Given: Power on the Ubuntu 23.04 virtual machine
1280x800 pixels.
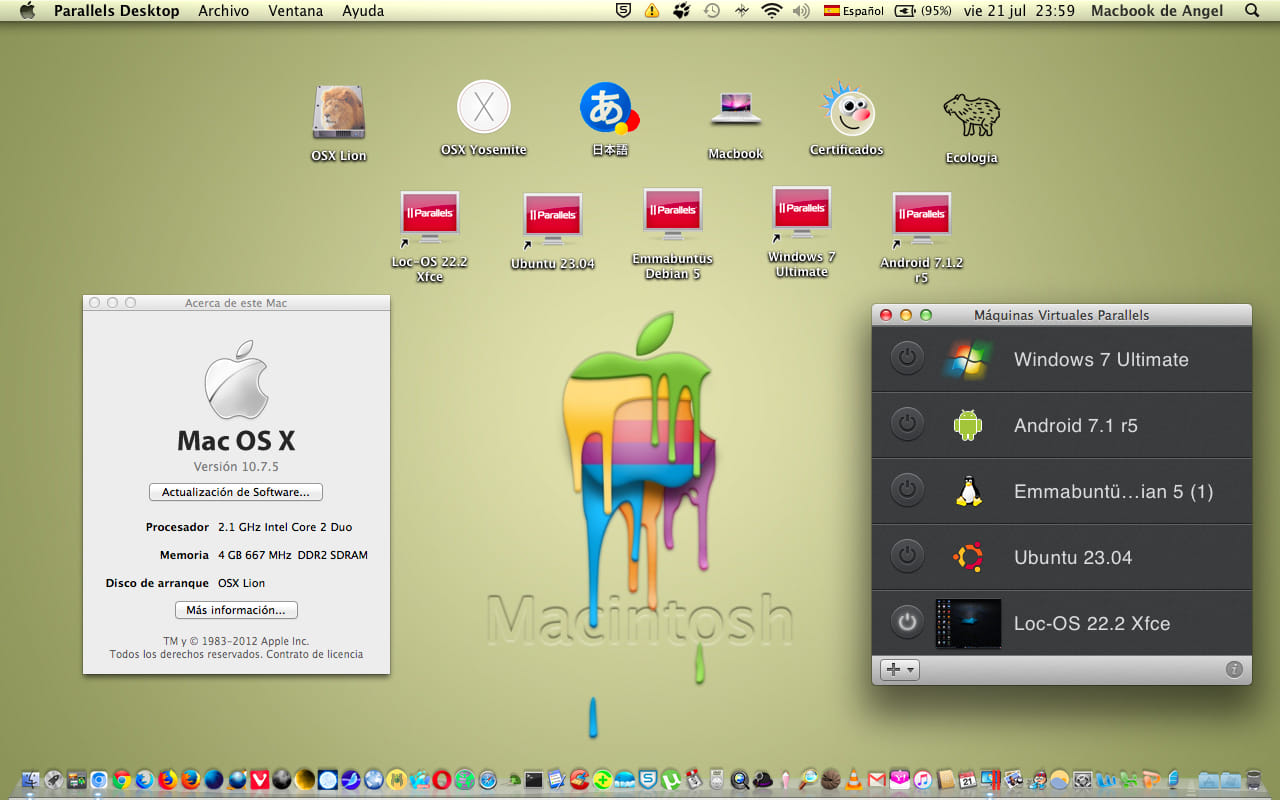Looking at the screenshot, I should click(x=907, y=557).
